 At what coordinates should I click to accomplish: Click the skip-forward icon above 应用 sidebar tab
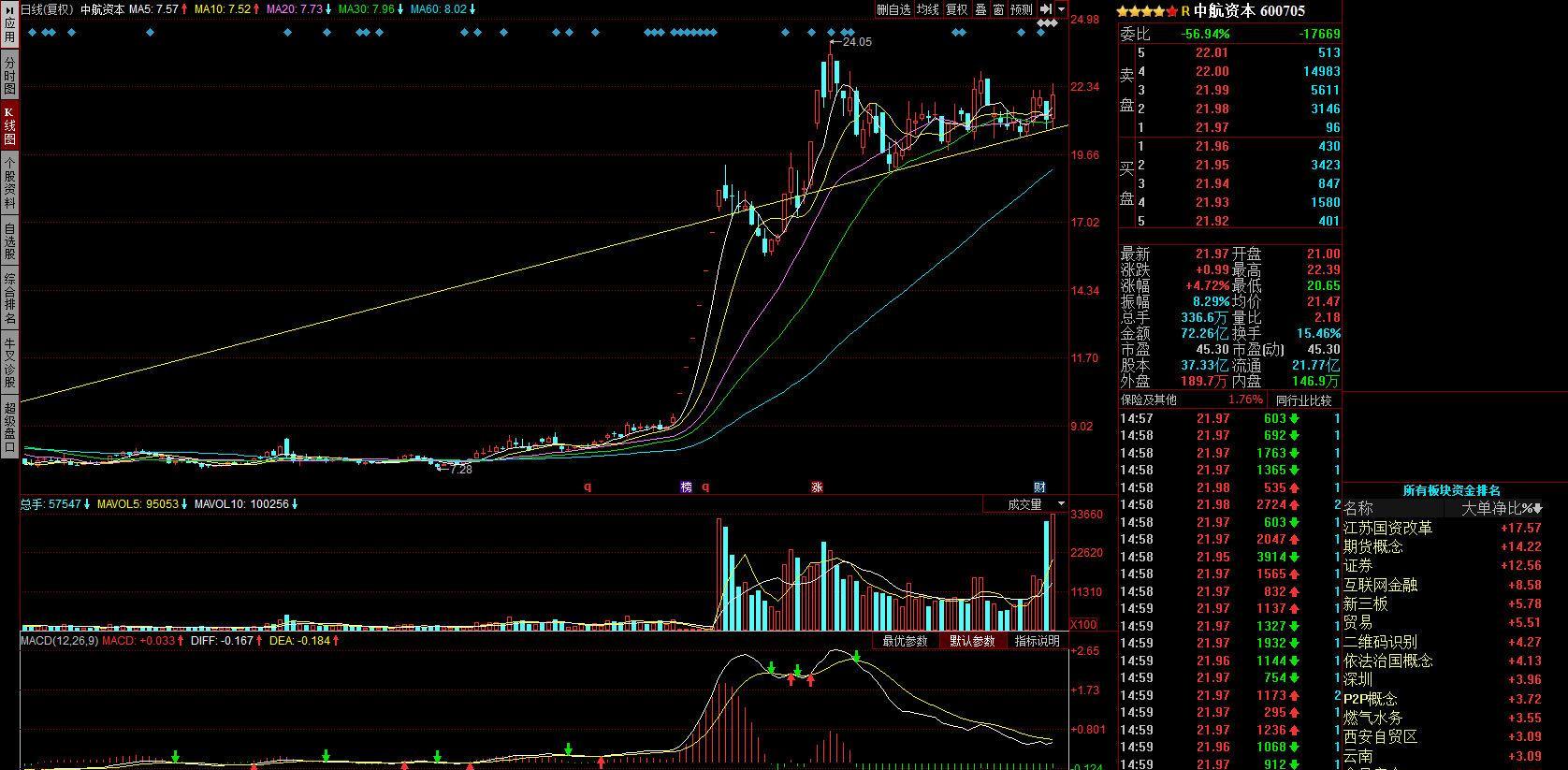pyautogui.click(x=9, y=8)
